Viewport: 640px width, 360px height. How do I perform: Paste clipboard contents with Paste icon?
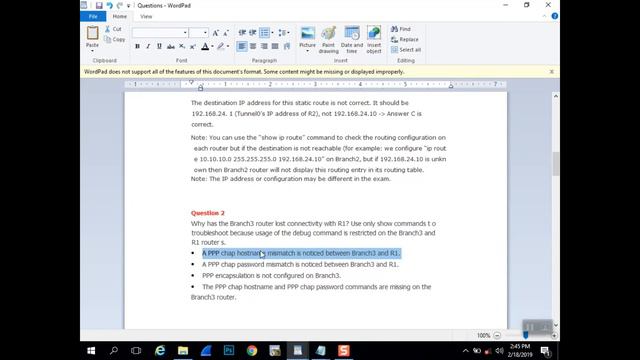click(92, 33)
